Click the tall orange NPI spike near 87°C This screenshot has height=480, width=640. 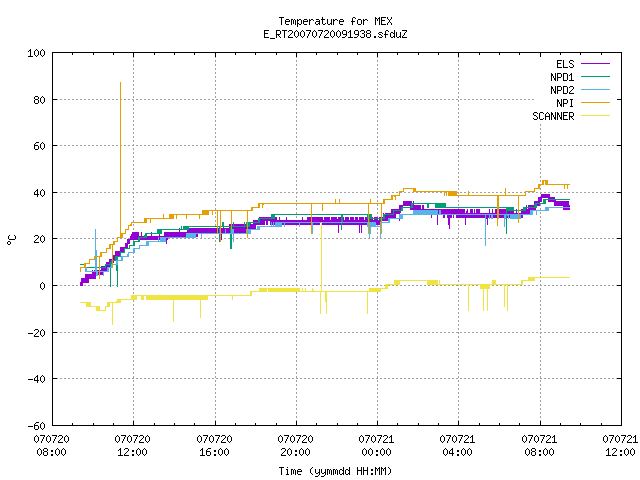[120, 159]
